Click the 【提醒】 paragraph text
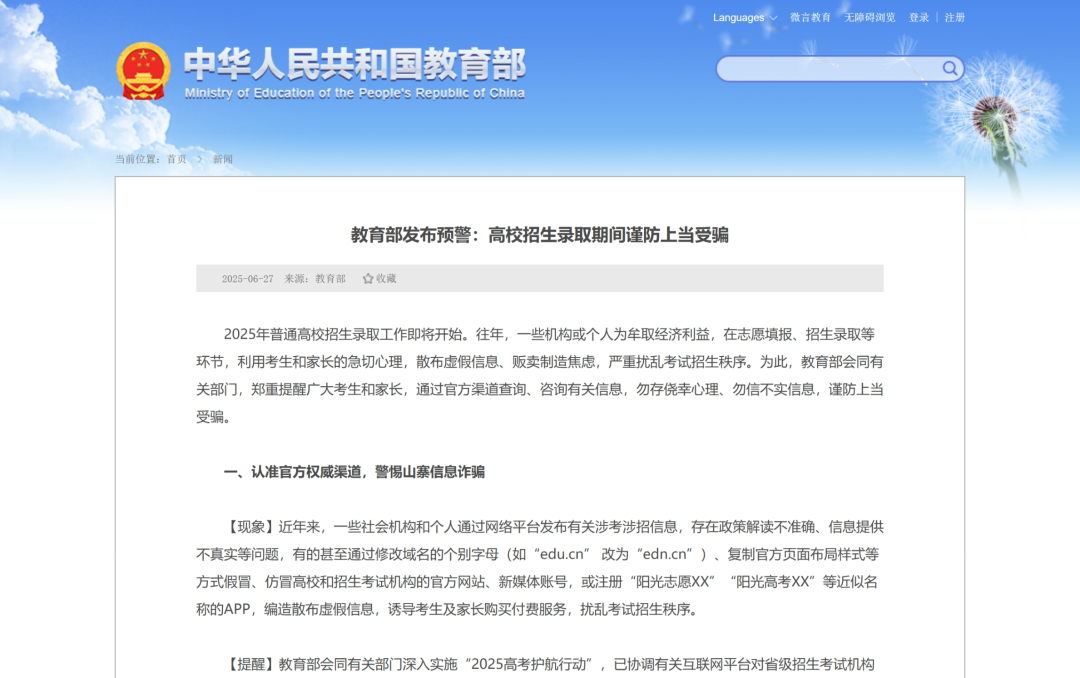The height and width of the screenshot is (678, 1080). [x=539, y=664]
